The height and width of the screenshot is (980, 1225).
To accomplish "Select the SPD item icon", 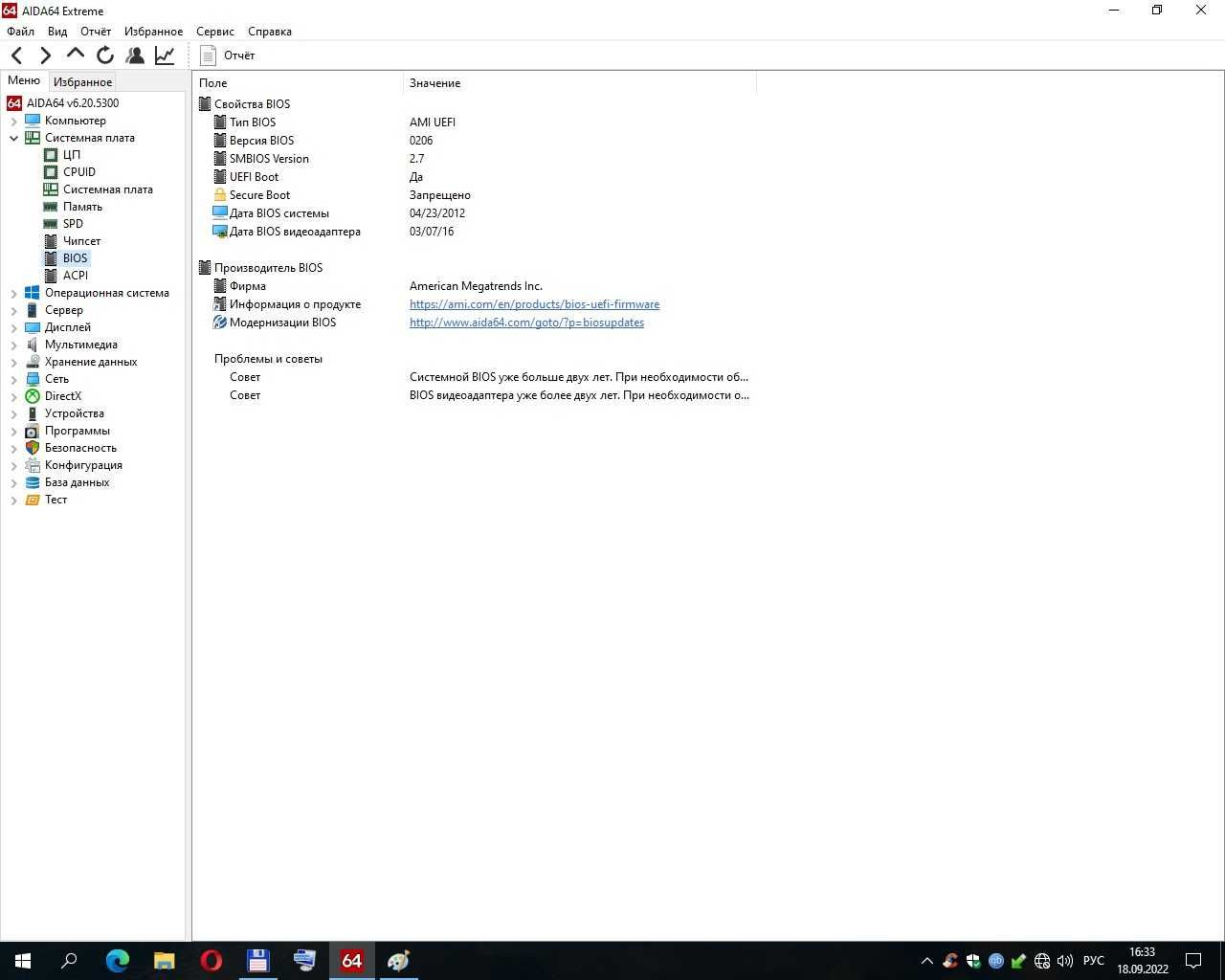I will (51, 224).
